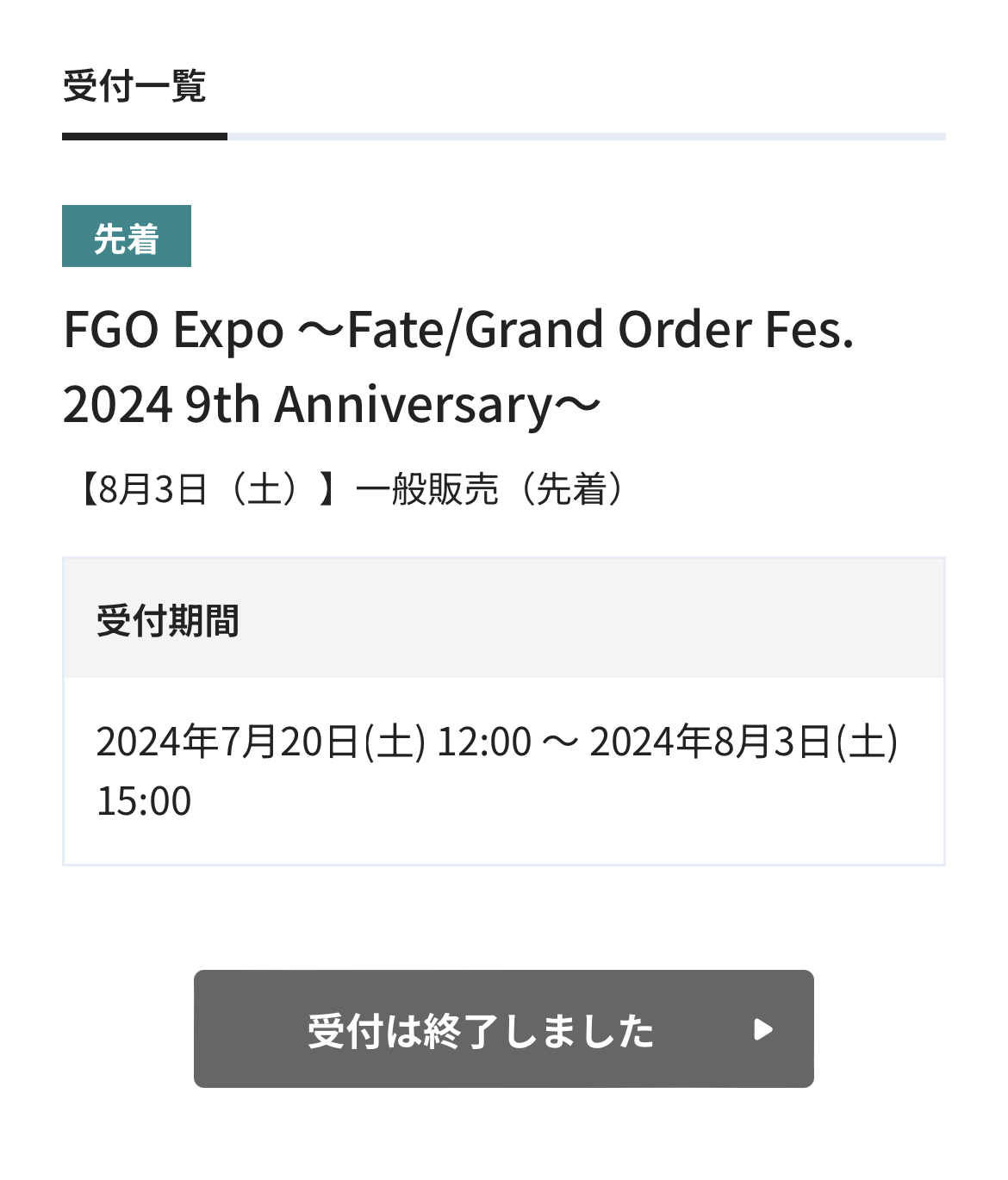Select the 一般販売（先着） sale type text
The width and height of the screenshot is (1008, 1180).
pos(489,489)
